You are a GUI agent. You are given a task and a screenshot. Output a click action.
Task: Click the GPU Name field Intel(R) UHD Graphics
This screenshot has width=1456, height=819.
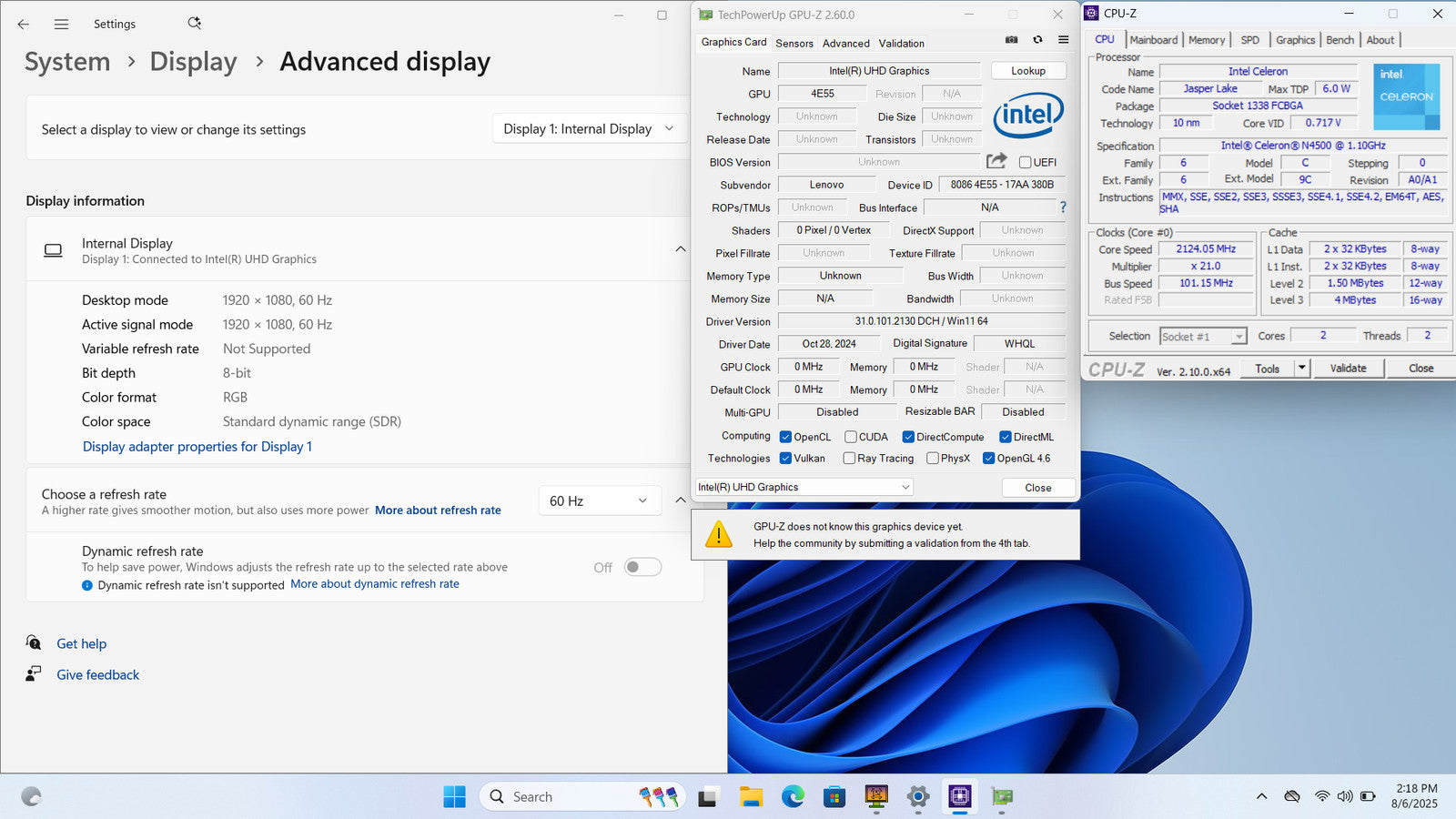(879, 71)
